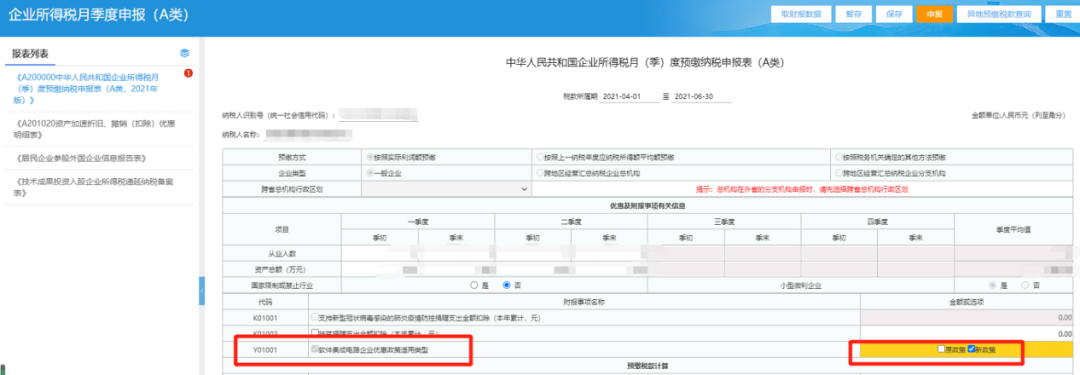Click the 三季度 column header
This screenshot has height=375, width=1080.
(x=725, y=222)
